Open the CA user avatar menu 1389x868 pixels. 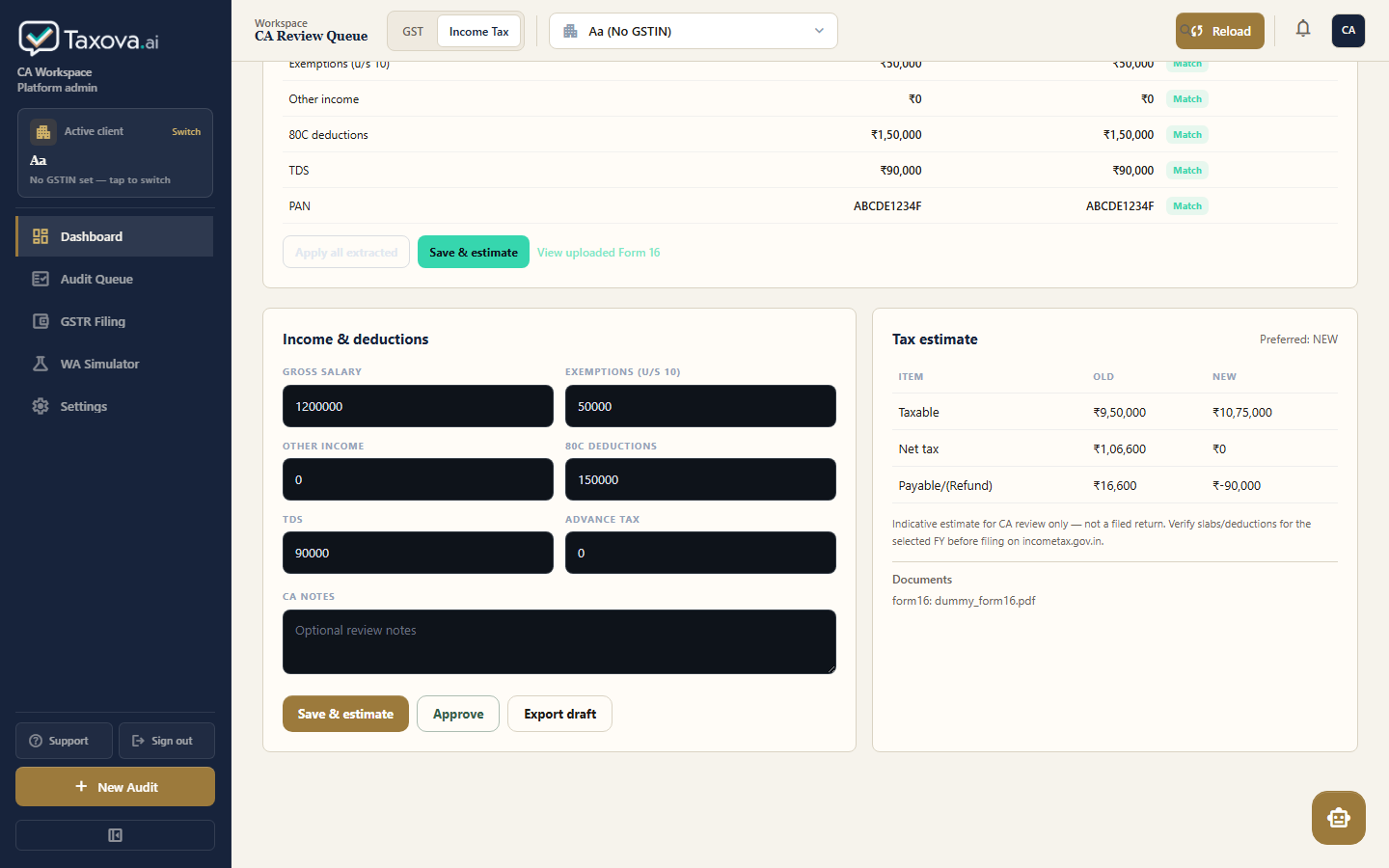[x=1348, y=30]
